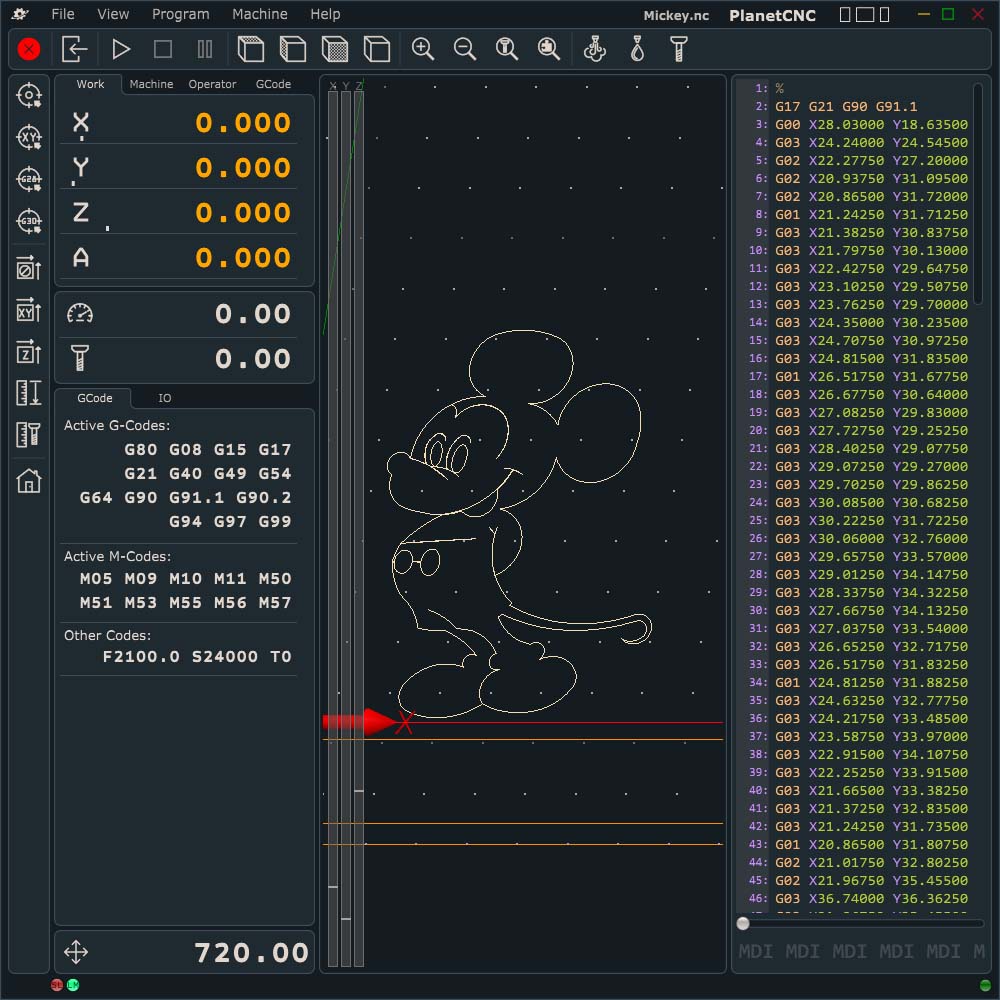
Task: Select G-code line 17 in the listing
Action: [x=870, y=377]
